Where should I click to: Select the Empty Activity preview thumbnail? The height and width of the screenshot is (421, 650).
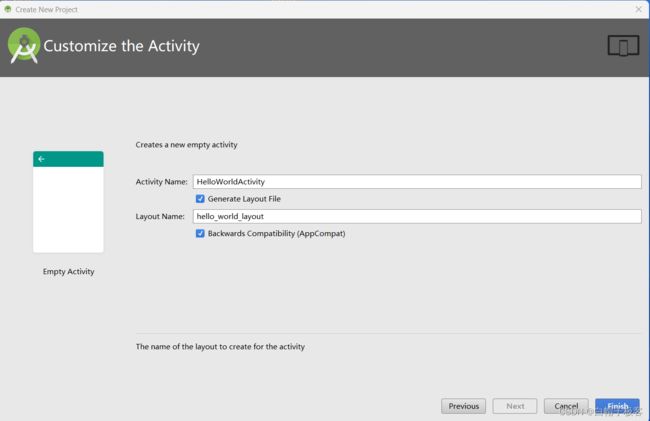pos(68,202)
